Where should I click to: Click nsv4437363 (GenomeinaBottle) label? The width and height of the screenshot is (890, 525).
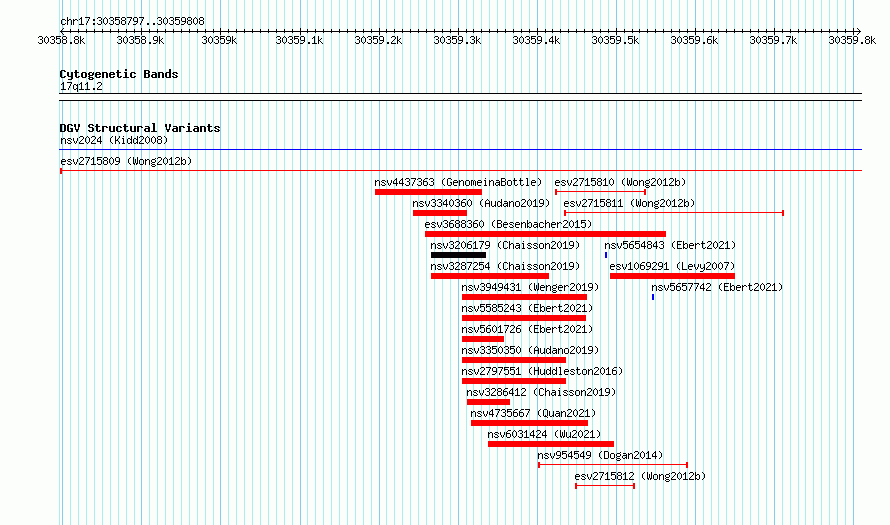tap(458, 182)
